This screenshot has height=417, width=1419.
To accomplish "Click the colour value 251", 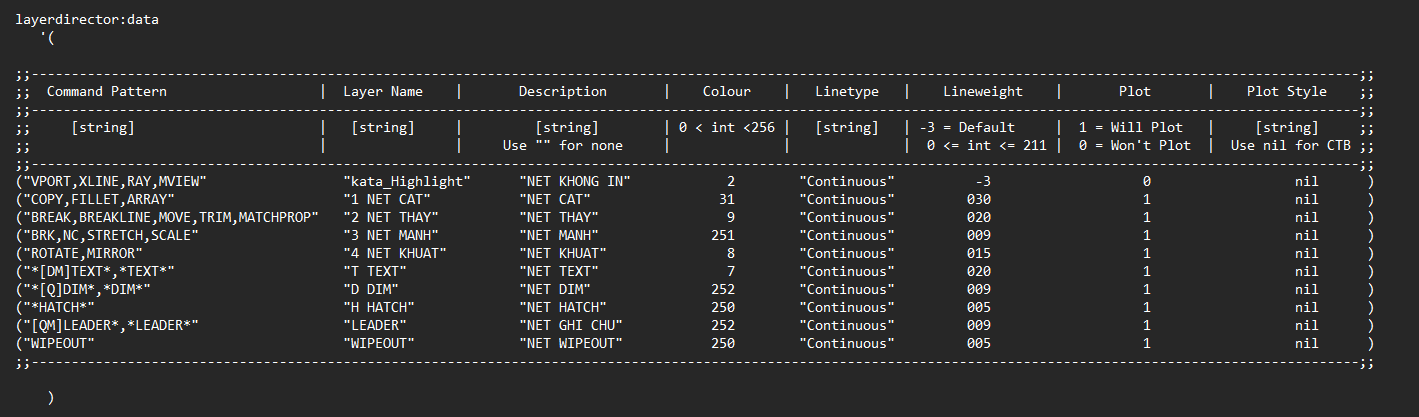I will (723, 235).
